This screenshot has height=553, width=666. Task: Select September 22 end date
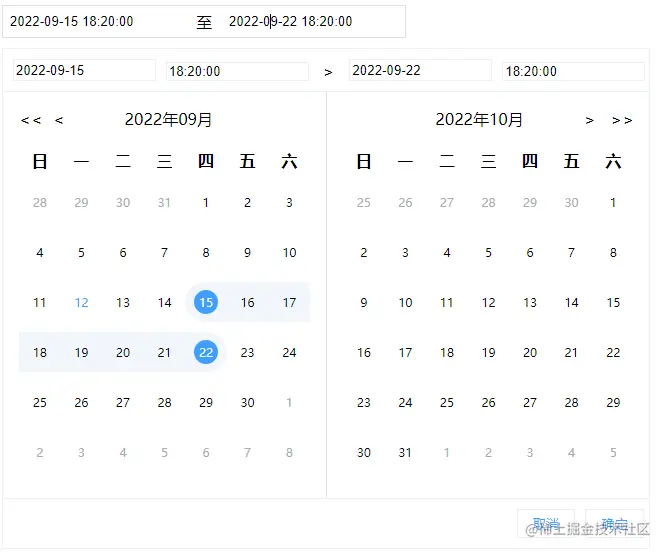206,352
